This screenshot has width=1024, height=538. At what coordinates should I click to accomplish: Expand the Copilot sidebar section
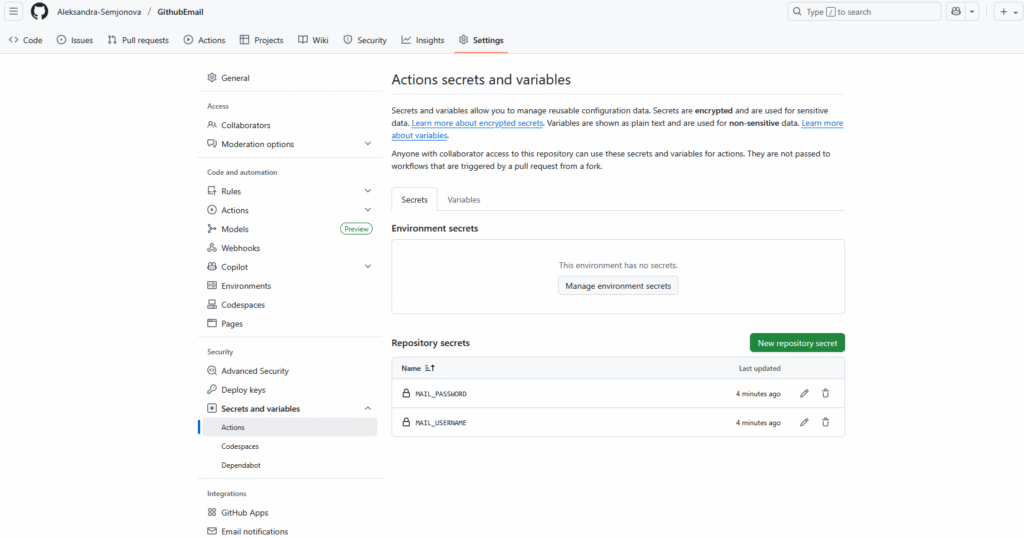368,267
